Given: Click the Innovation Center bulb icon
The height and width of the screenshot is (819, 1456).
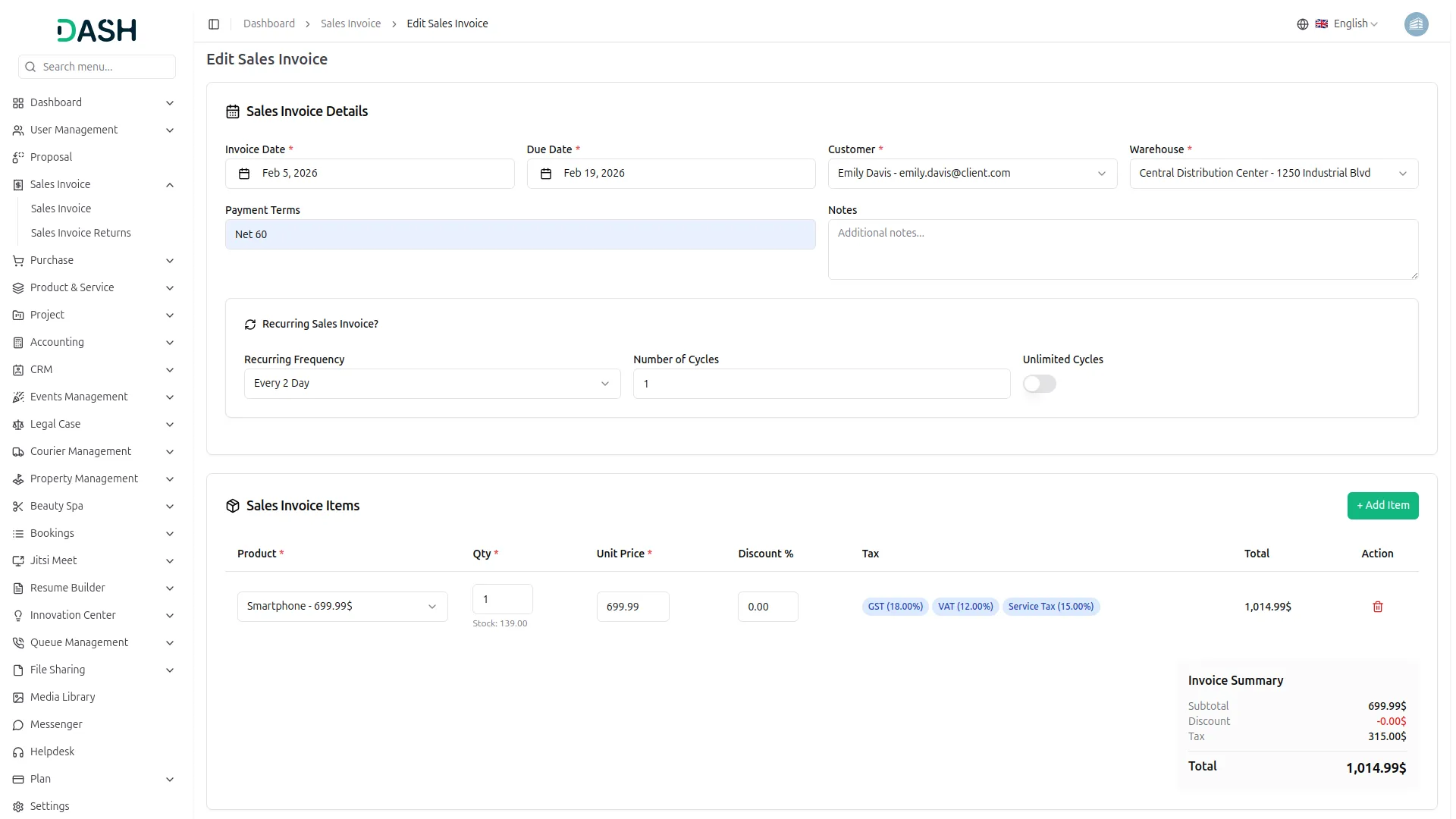Looking at the screenshot, I should (x=18, y=616).
